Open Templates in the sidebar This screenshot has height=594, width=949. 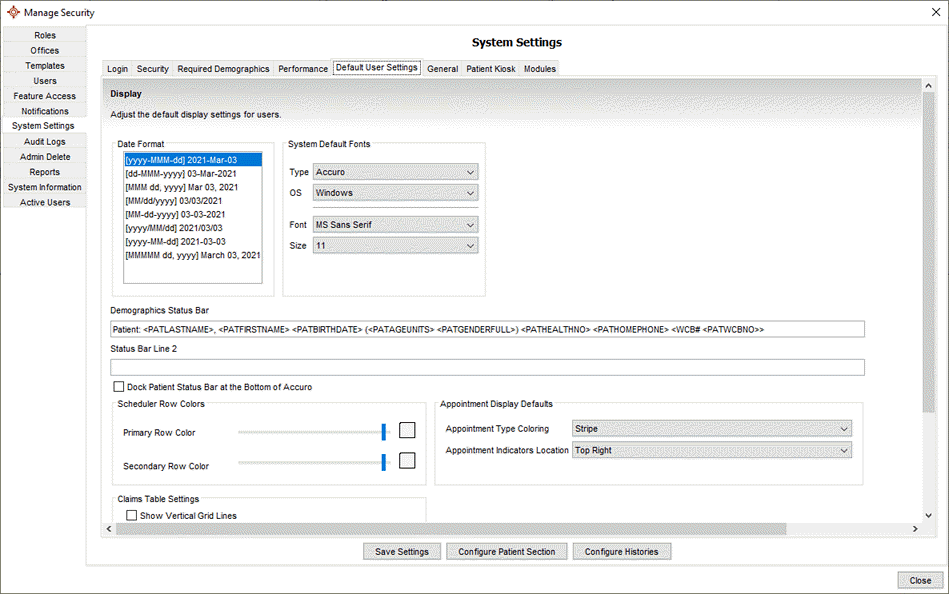(45, 65)
